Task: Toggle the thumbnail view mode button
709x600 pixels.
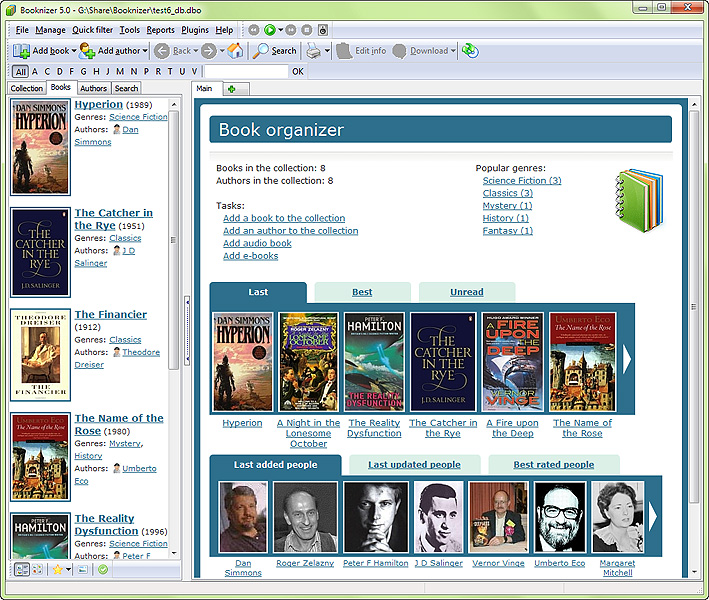Action: [x=37, y=569]
